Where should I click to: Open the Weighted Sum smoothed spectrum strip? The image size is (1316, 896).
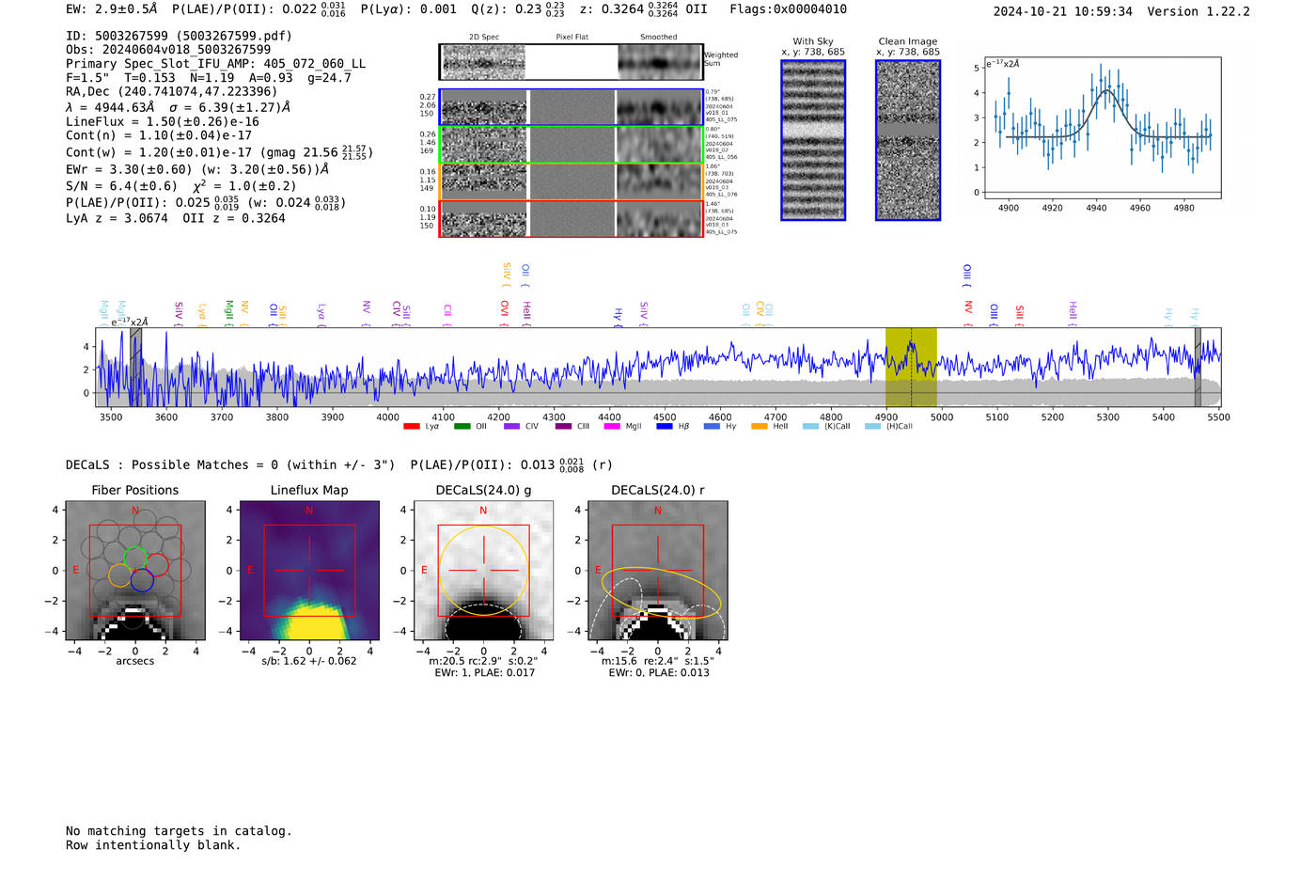click(660, 62)
